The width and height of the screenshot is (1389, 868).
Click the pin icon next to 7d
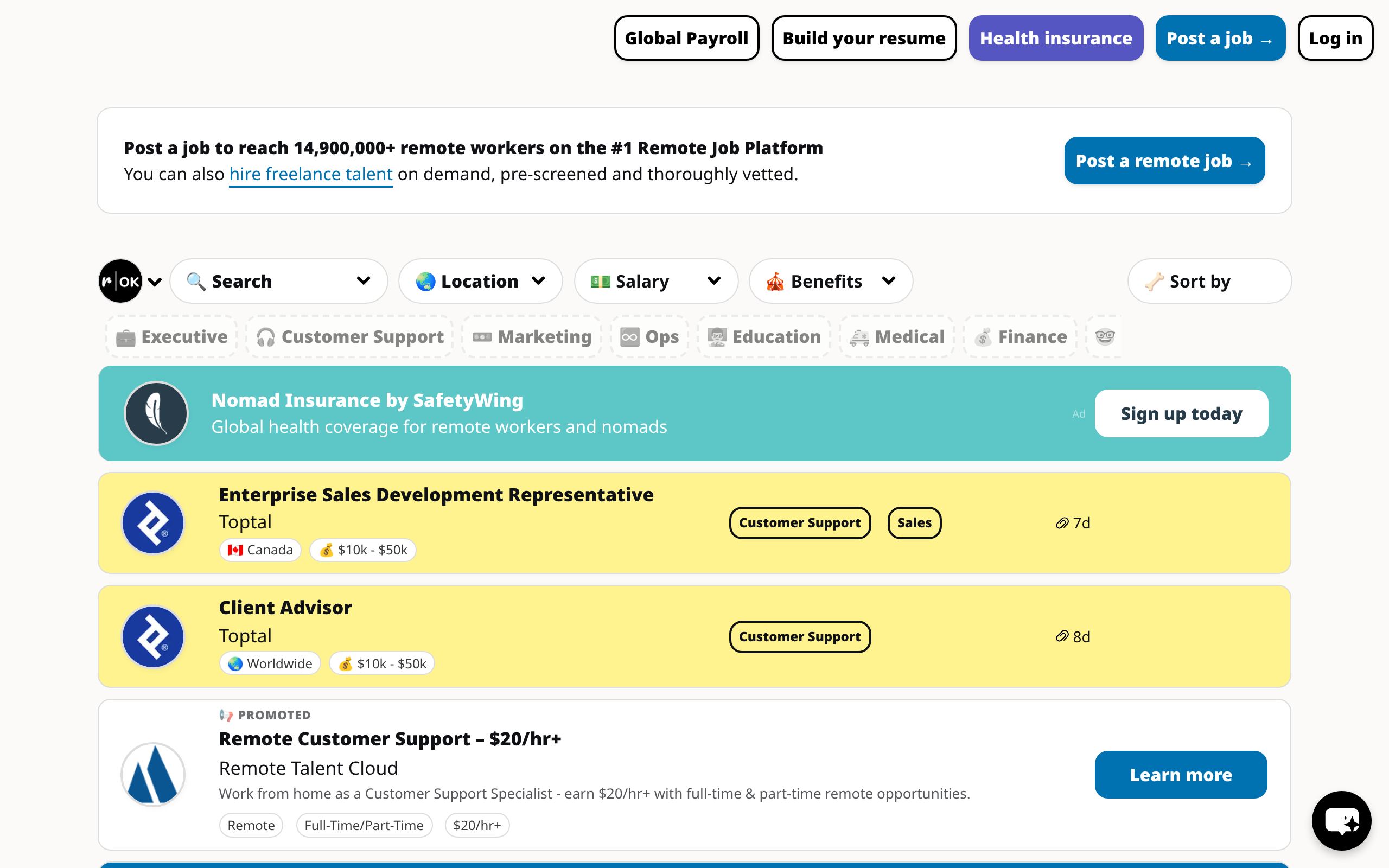(x=1062, y=523)
